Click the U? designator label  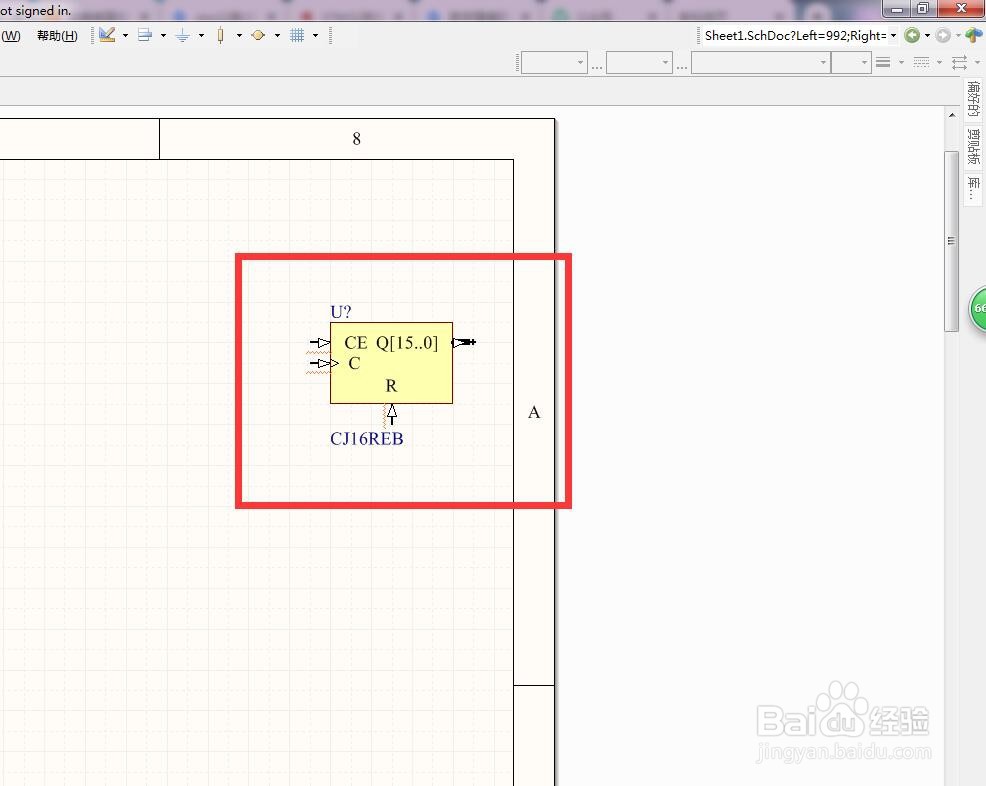pos(341,312)
